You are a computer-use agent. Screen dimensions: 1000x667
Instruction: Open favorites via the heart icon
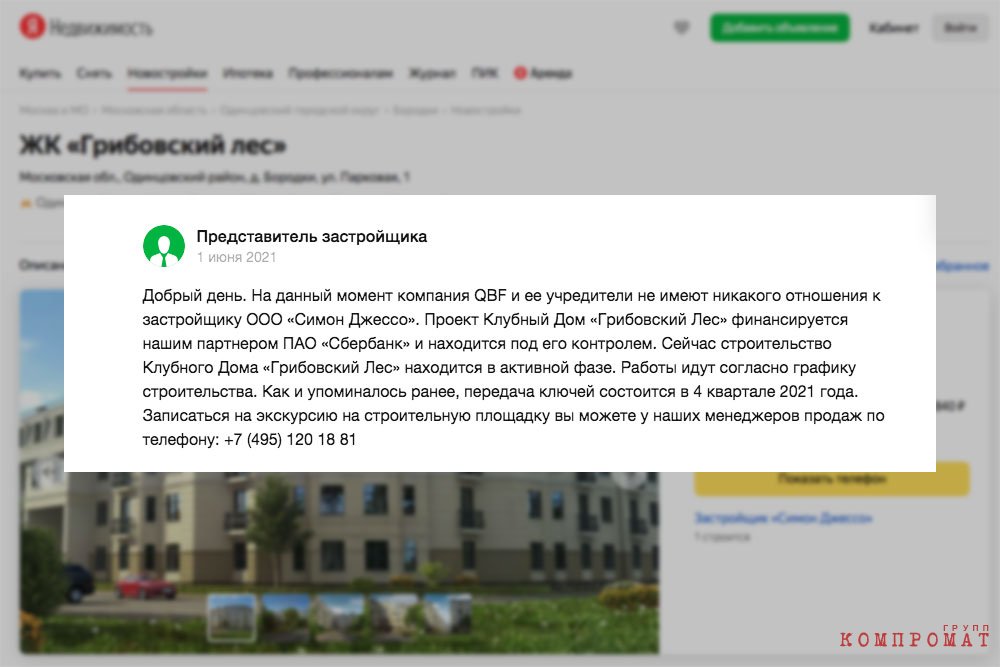click(682, 27)
